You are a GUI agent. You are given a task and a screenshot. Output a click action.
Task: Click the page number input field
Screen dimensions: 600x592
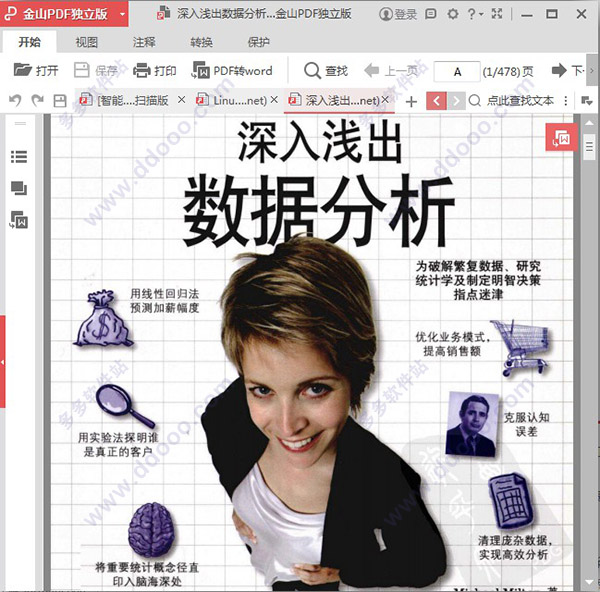click(x=457, y=72)
